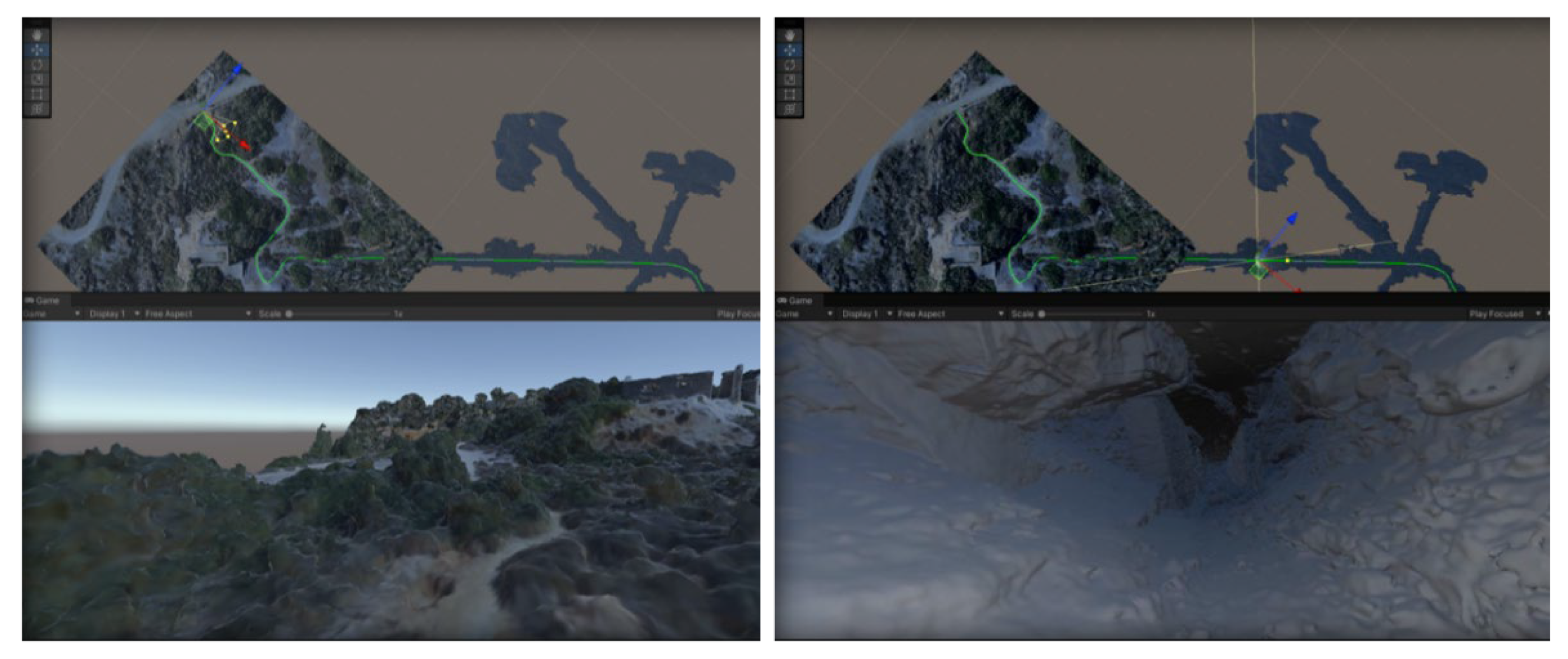Select Rect tool in left scene toolbar
The width and height of the screenshot is (1568, 659).
tap(37, 94)
